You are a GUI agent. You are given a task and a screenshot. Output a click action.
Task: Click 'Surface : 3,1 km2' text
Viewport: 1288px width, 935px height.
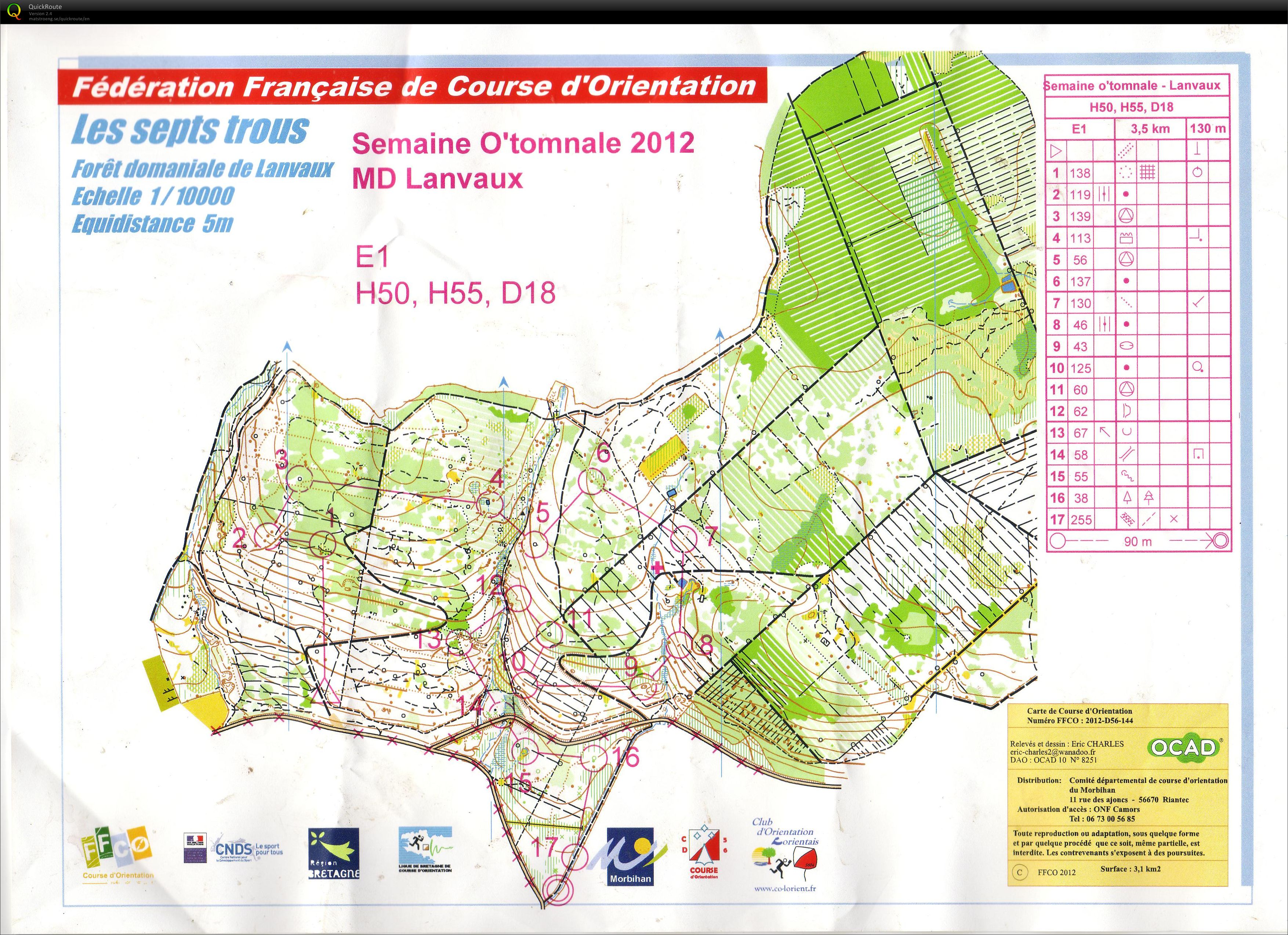pyautogui.click(x=1130, y=869)
